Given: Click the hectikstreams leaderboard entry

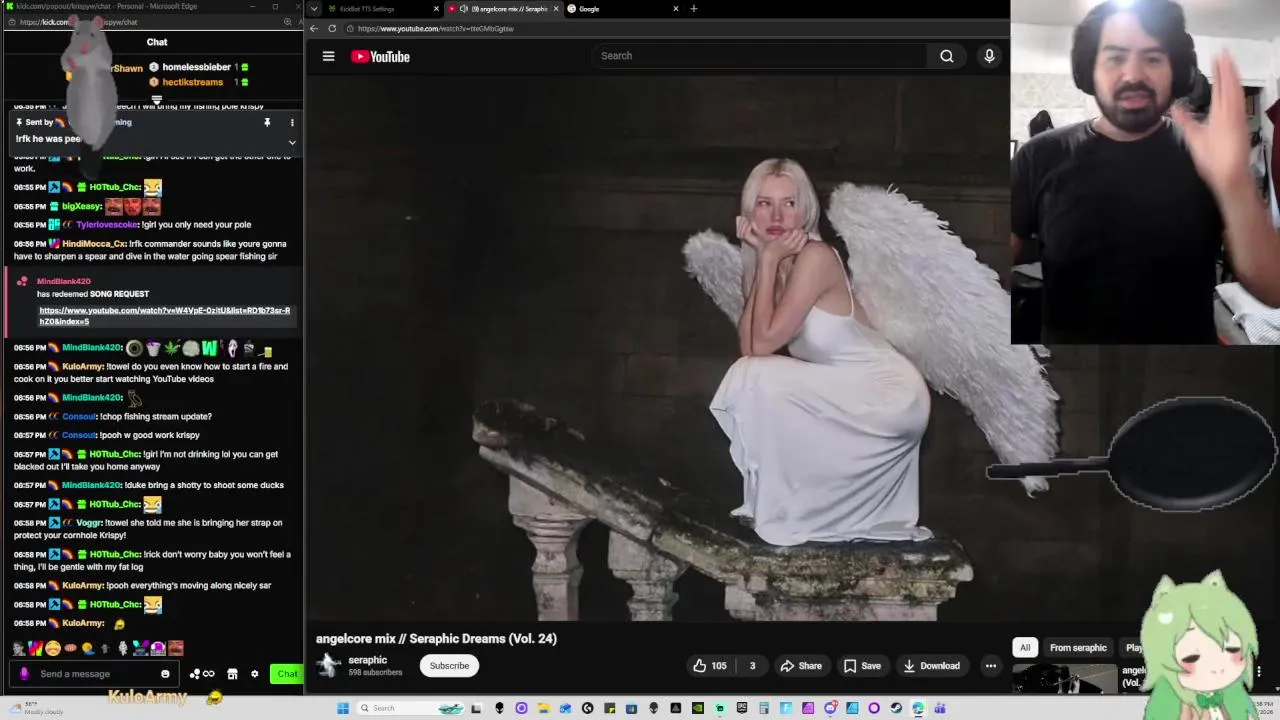Looking at the screenshot, I should coord(199,82).
